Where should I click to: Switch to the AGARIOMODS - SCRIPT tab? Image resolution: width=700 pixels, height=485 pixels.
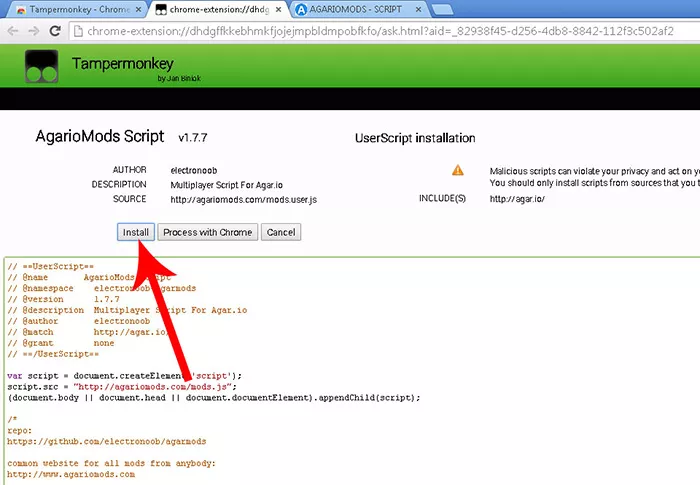pos(356,9)
